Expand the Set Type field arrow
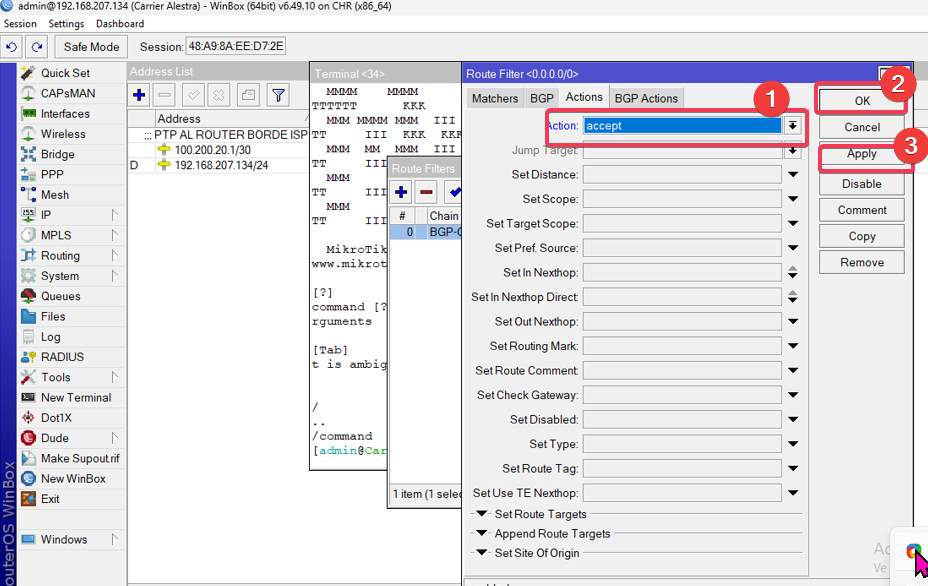The width and height of the screenshot is (928, 586). (793, 444)
